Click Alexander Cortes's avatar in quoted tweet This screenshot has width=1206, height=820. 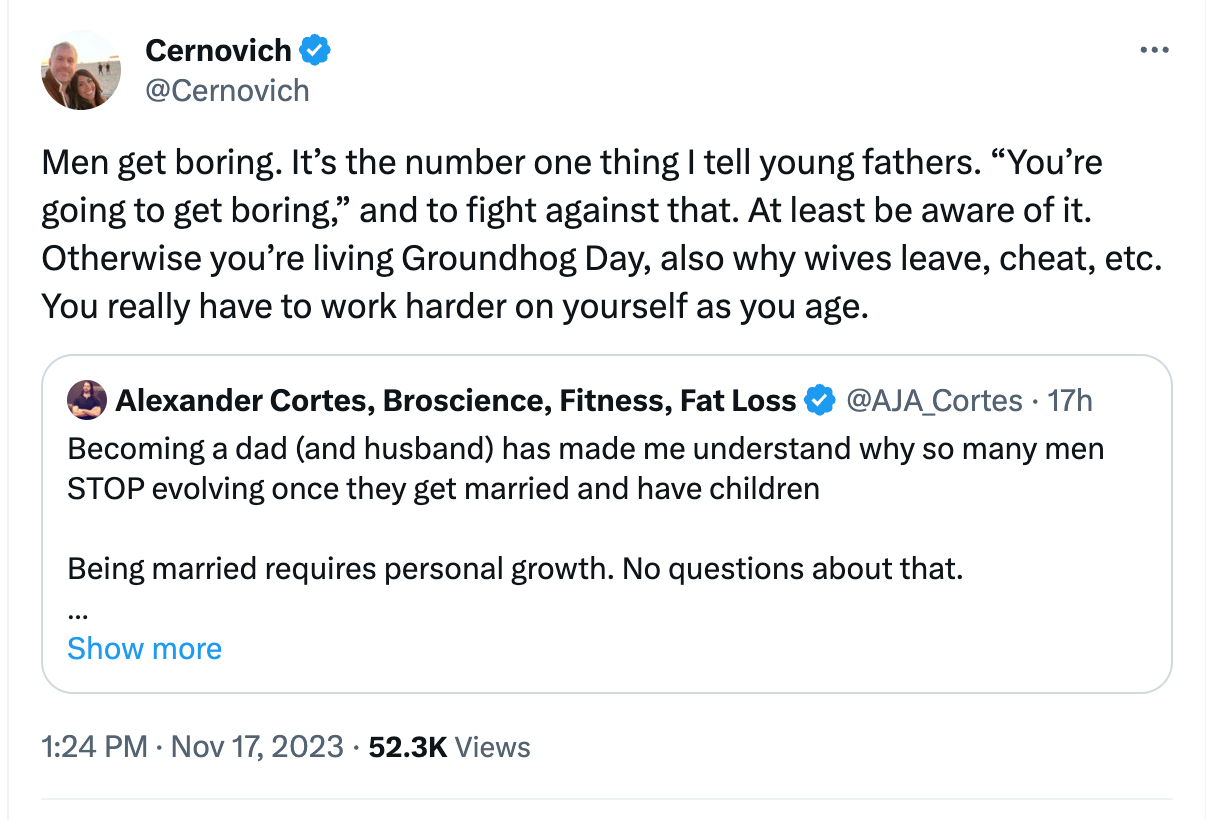click(87, 399)
